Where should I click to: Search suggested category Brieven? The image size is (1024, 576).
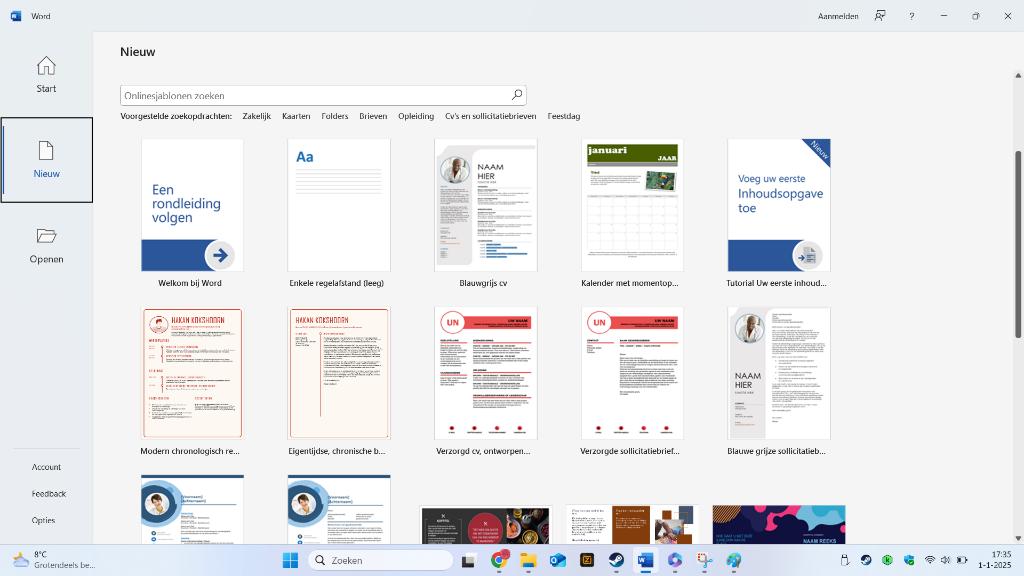[x=373, y=116]
